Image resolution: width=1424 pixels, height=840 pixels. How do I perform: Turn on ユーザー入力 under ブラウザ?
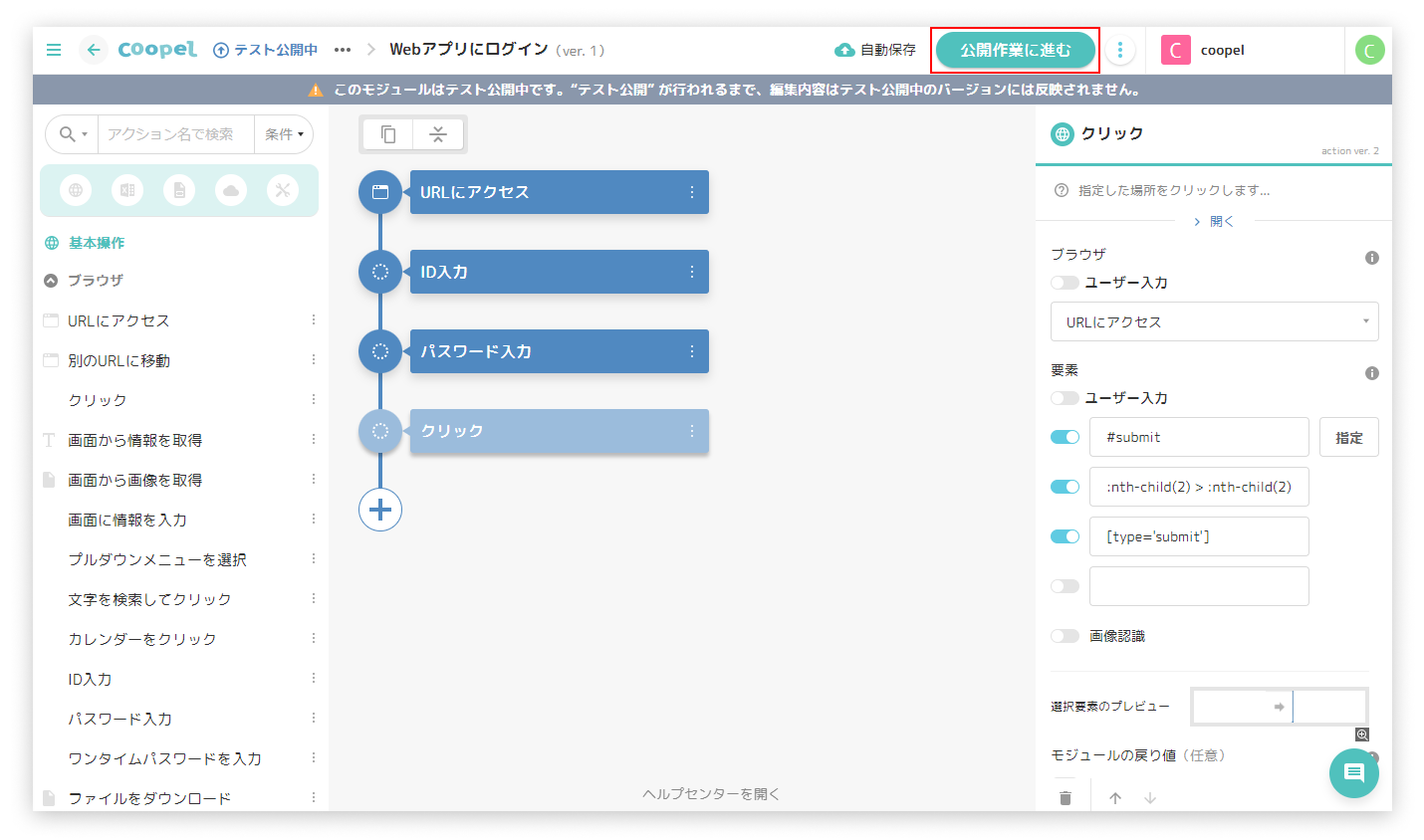tap(1065, 283)
